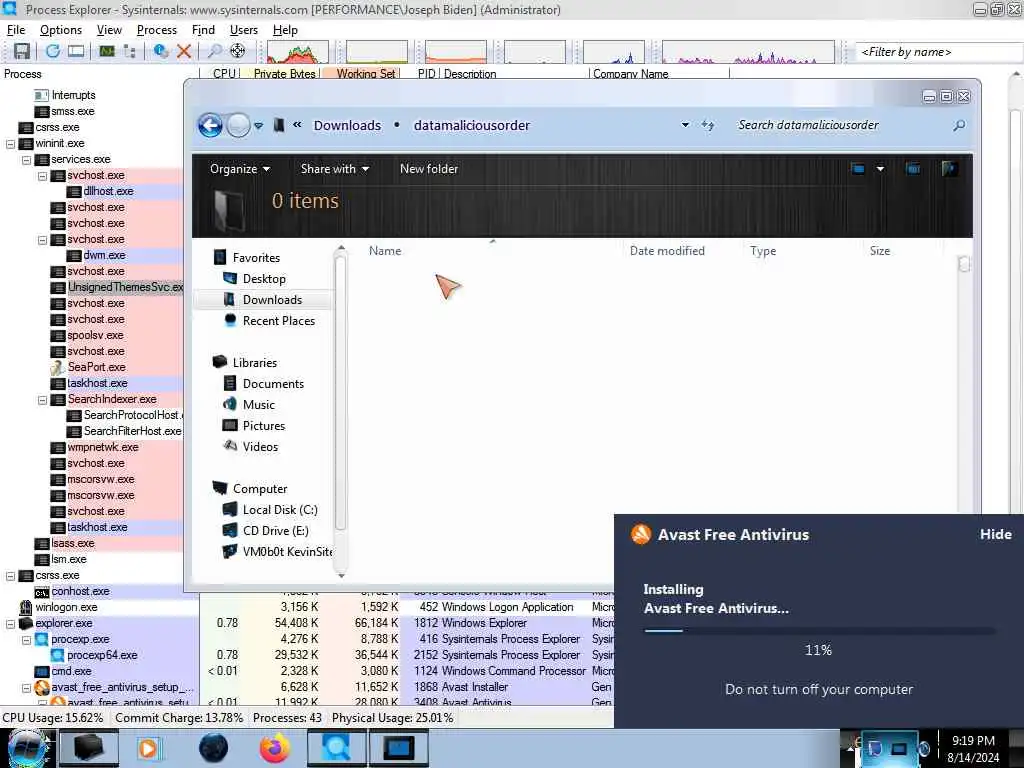The height and width of the screenshot is (768, 1024).
Task: Click the refresh arrows beside address bar
Action: coord(708,125)
